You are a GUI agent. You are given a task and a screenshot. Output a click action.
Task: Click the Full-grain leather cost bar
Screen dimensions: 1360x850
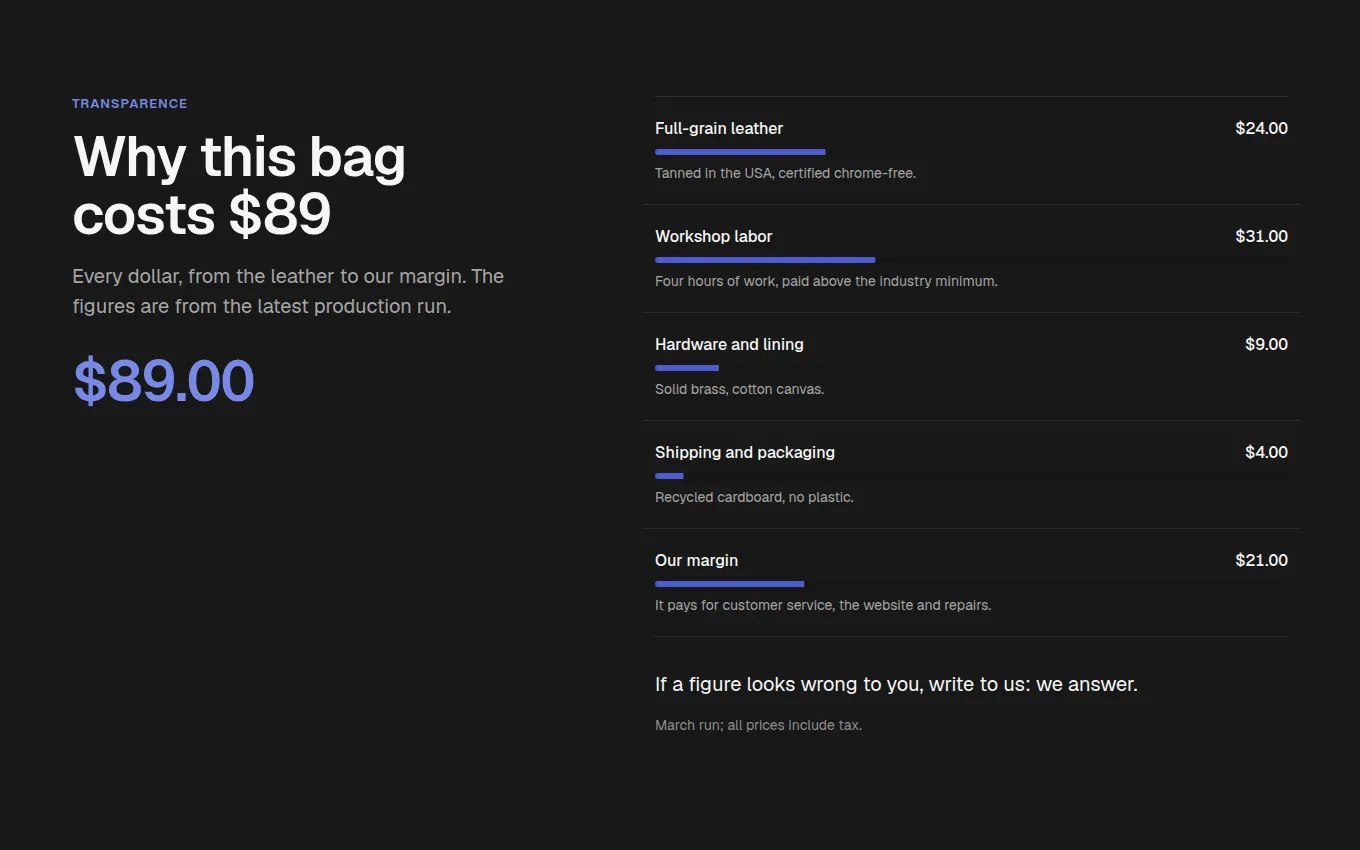click(740, 152)
